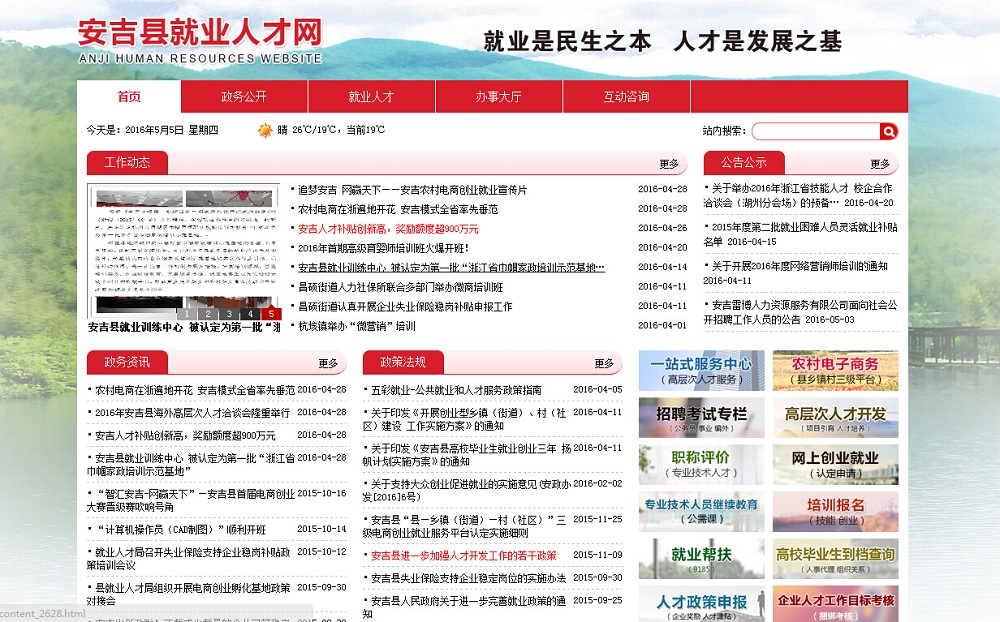
Task: Open 专业技术人员继续教育 banner
Action: pyautogui.click(x=702, y=512)
